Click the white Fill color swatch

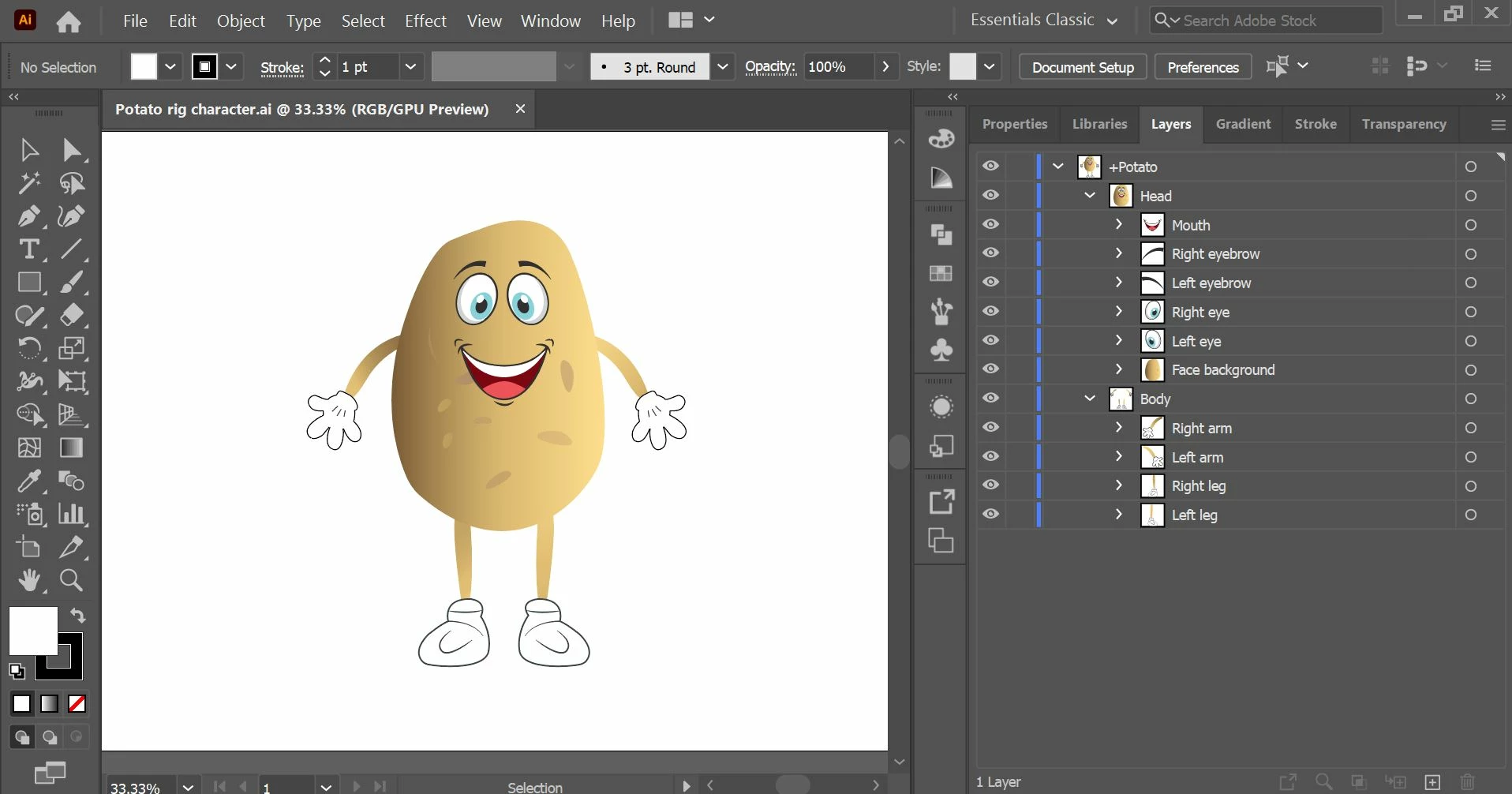tap(33, 630)
